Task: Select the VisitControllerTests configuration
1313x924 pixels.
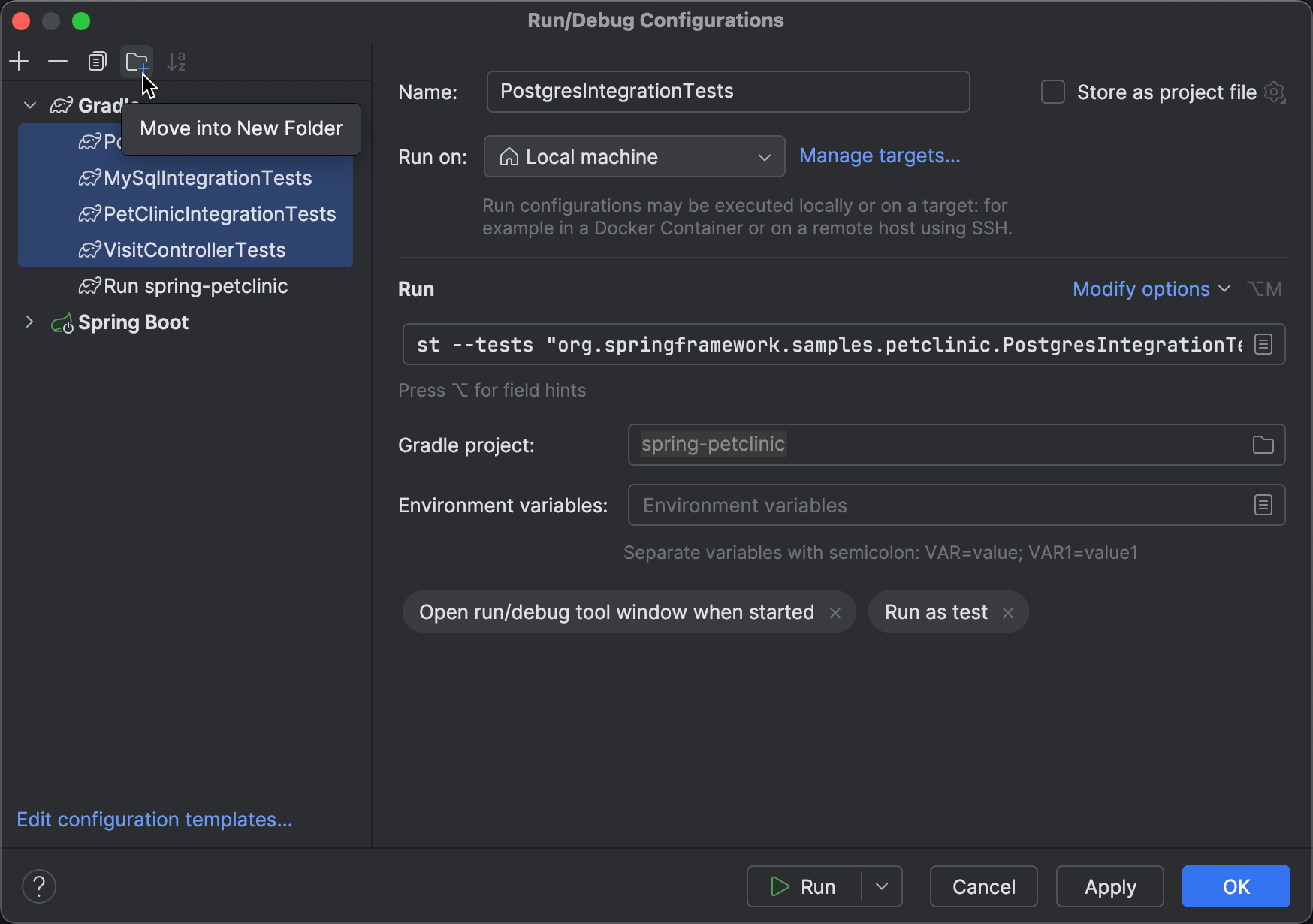Action: [x=195, y=249]
